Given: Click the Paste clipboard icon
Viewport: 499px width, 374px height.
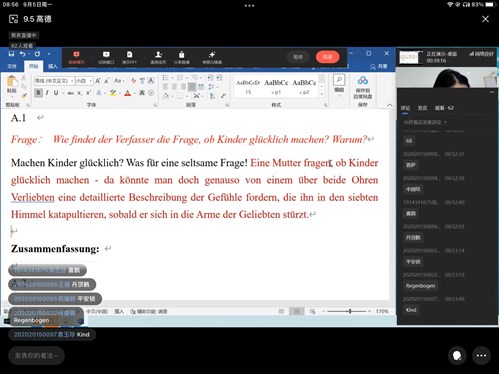Looking at the screenshot, I should [x=12, y=81].
